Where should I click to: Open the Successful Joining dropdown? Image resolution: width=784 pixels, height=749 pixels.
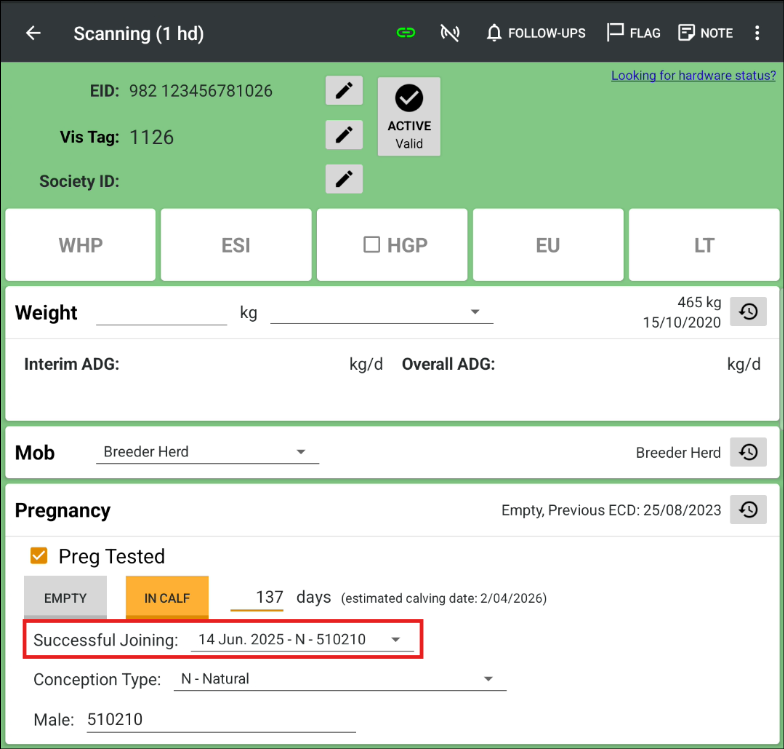(301, 639)
